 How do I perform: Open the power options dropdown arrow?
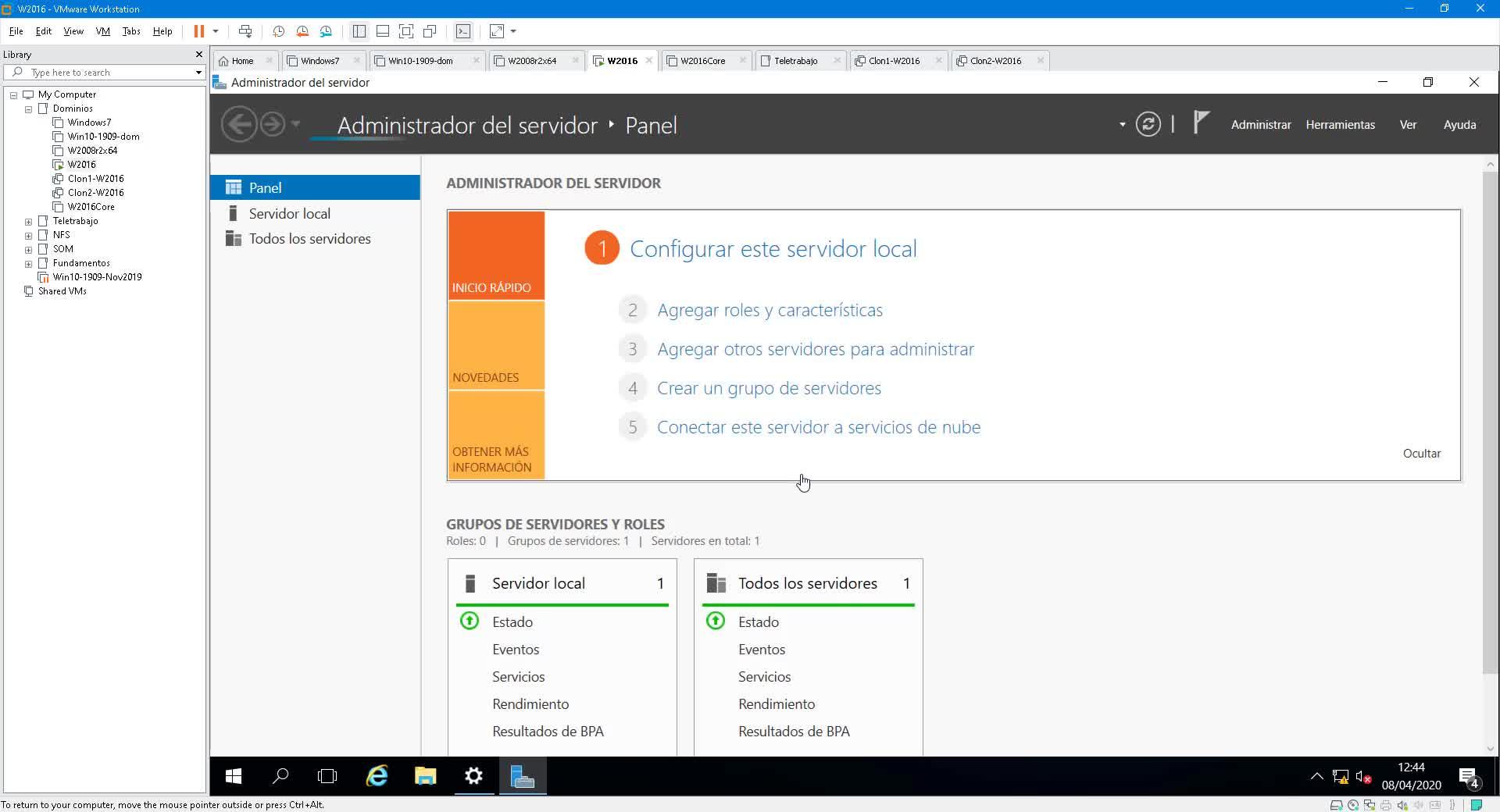point(216,31)
